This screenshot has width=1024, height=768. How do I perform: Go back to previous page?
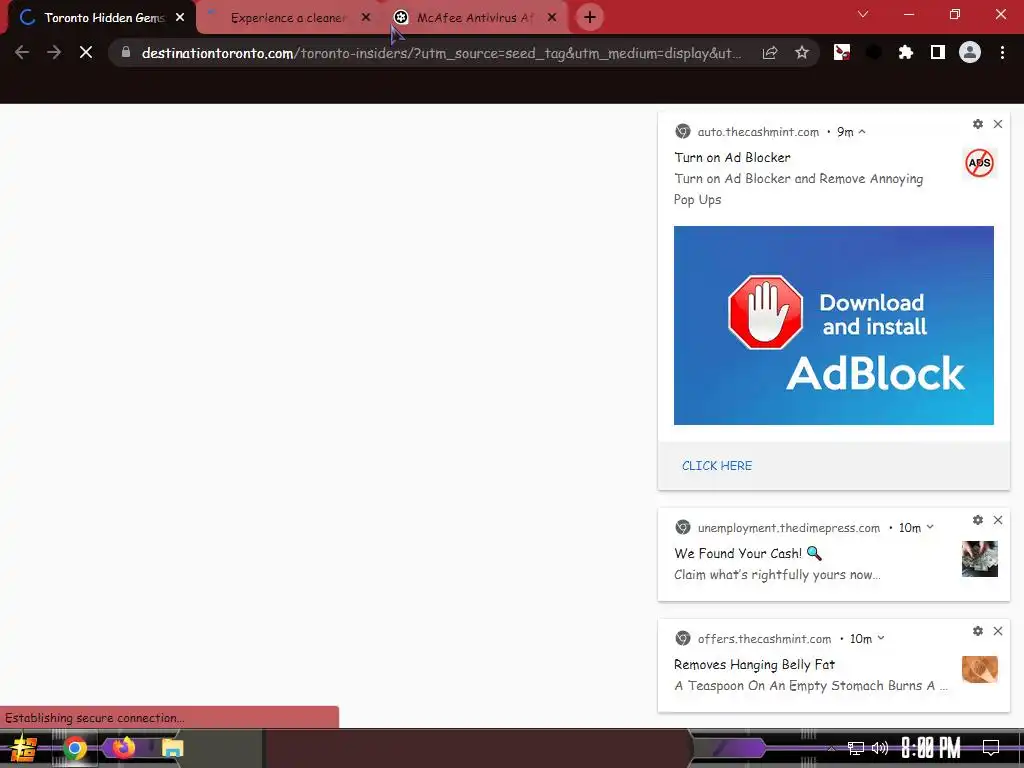click(22, 53)
